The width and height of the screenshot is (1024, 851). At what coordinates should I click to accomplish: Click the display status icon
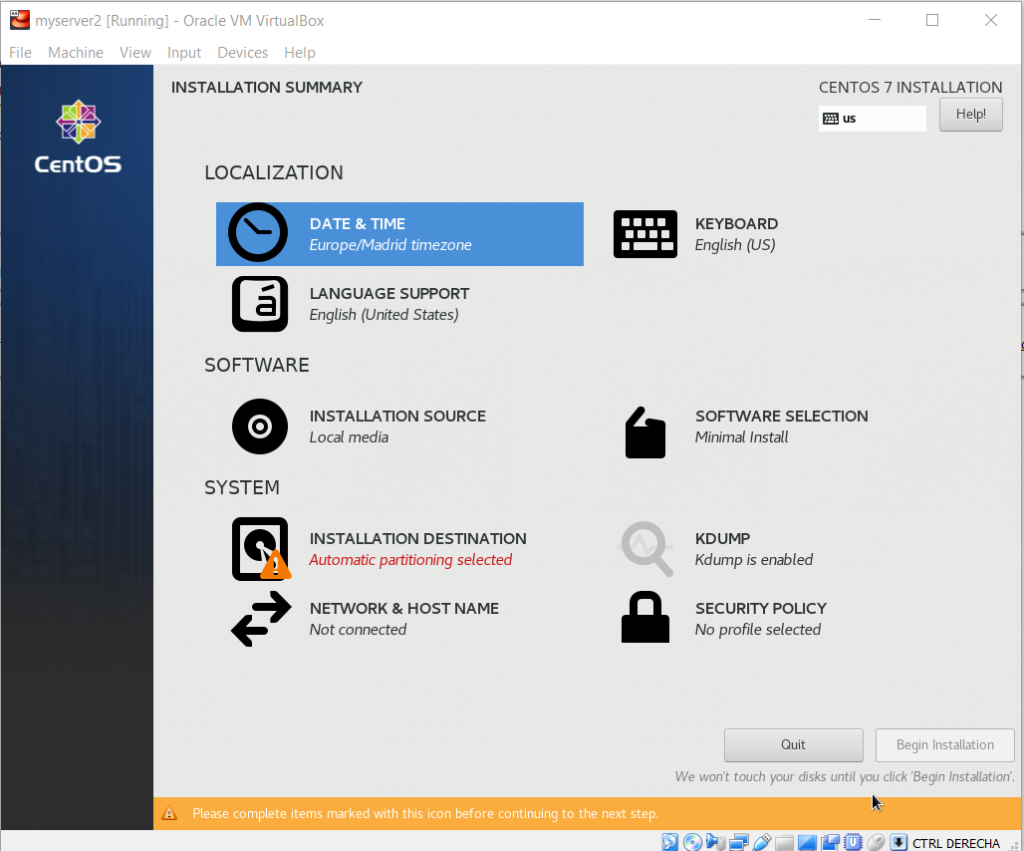coord(807,843)
